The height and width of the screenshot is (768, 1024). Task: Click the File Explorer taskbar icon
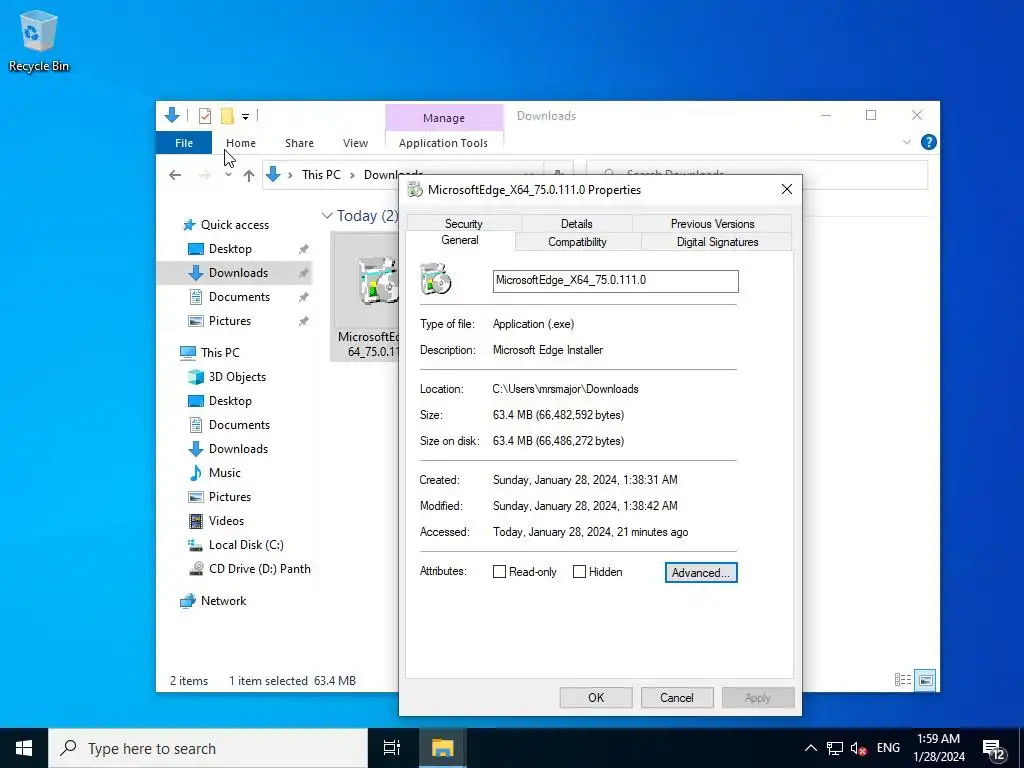pyautogui.click(x=442, y=748)
